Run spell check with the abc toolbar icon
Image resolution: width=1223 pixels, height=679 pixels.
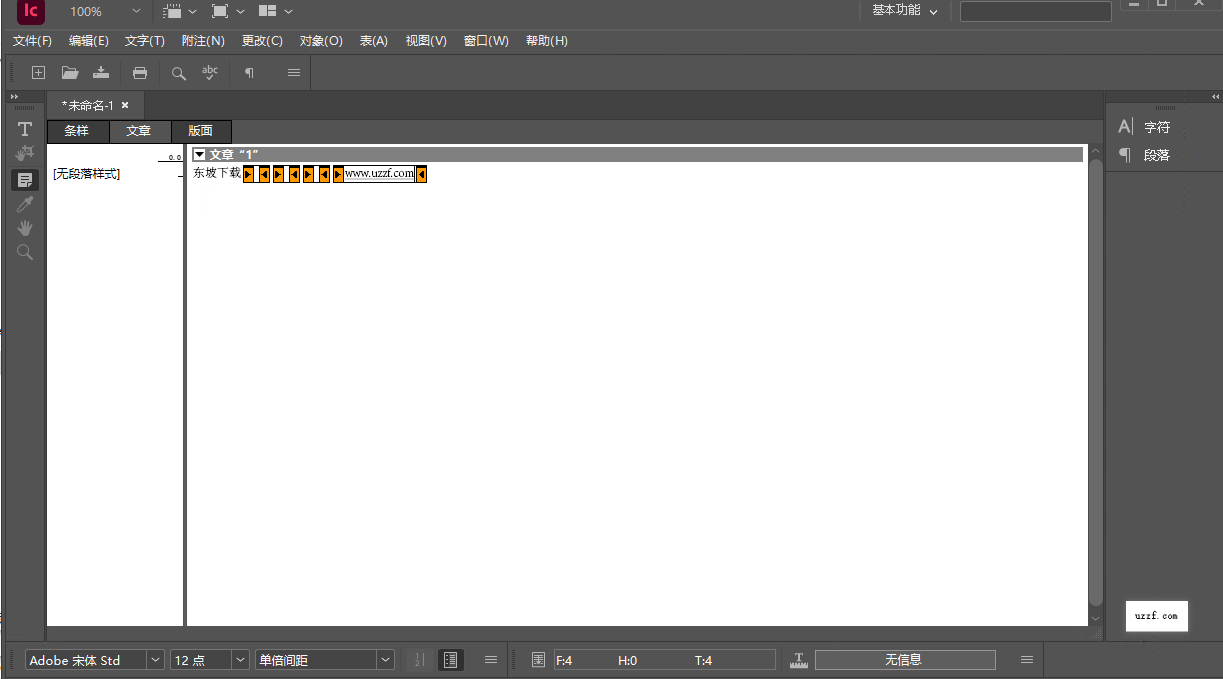(210, 72)
